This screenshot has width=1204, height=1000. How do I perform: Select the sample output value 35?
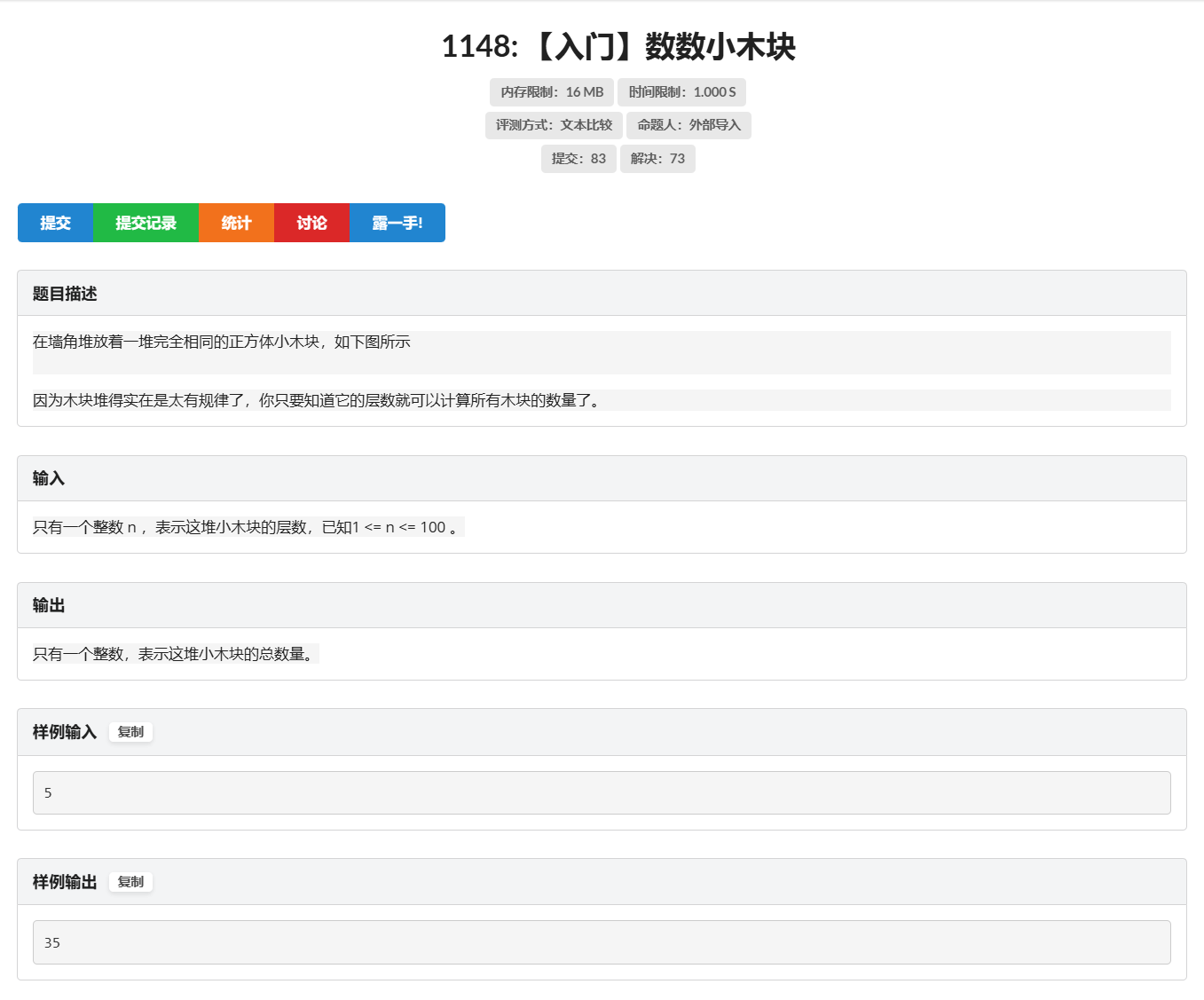pyautogui.click(x=52, y=942)
